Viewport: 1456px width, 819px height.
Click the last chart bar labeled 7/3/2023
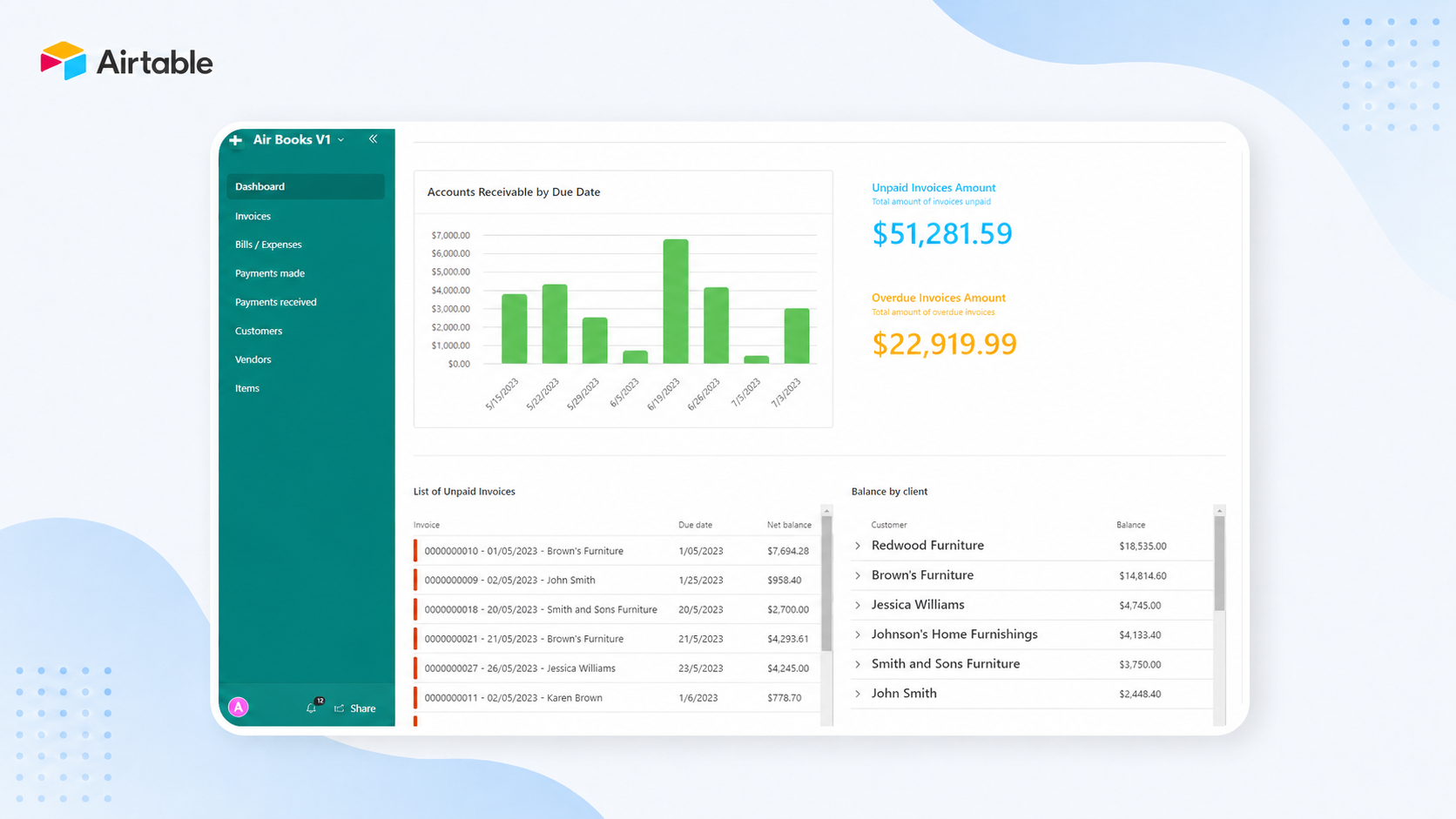797,336
